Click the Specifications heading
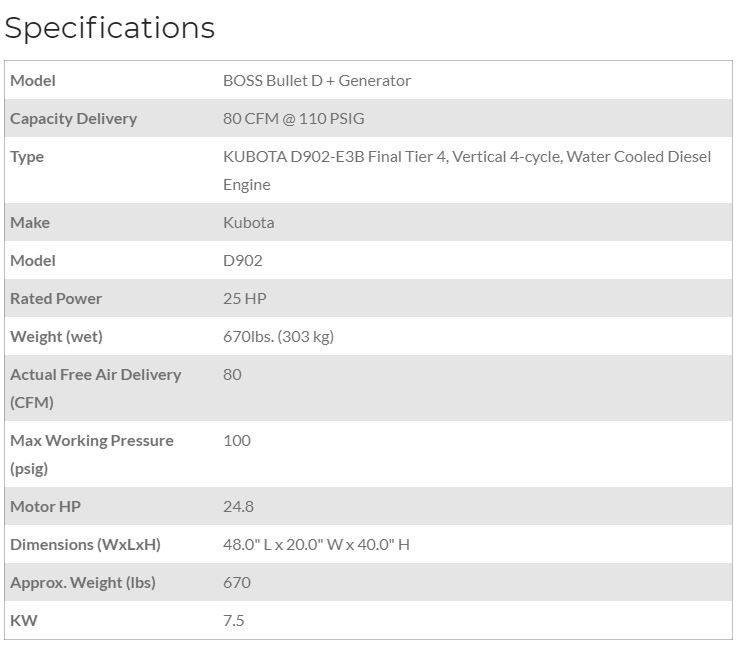The width and height of the screenshot is (752, 649). pyautogui.click(x=110, y=27)
